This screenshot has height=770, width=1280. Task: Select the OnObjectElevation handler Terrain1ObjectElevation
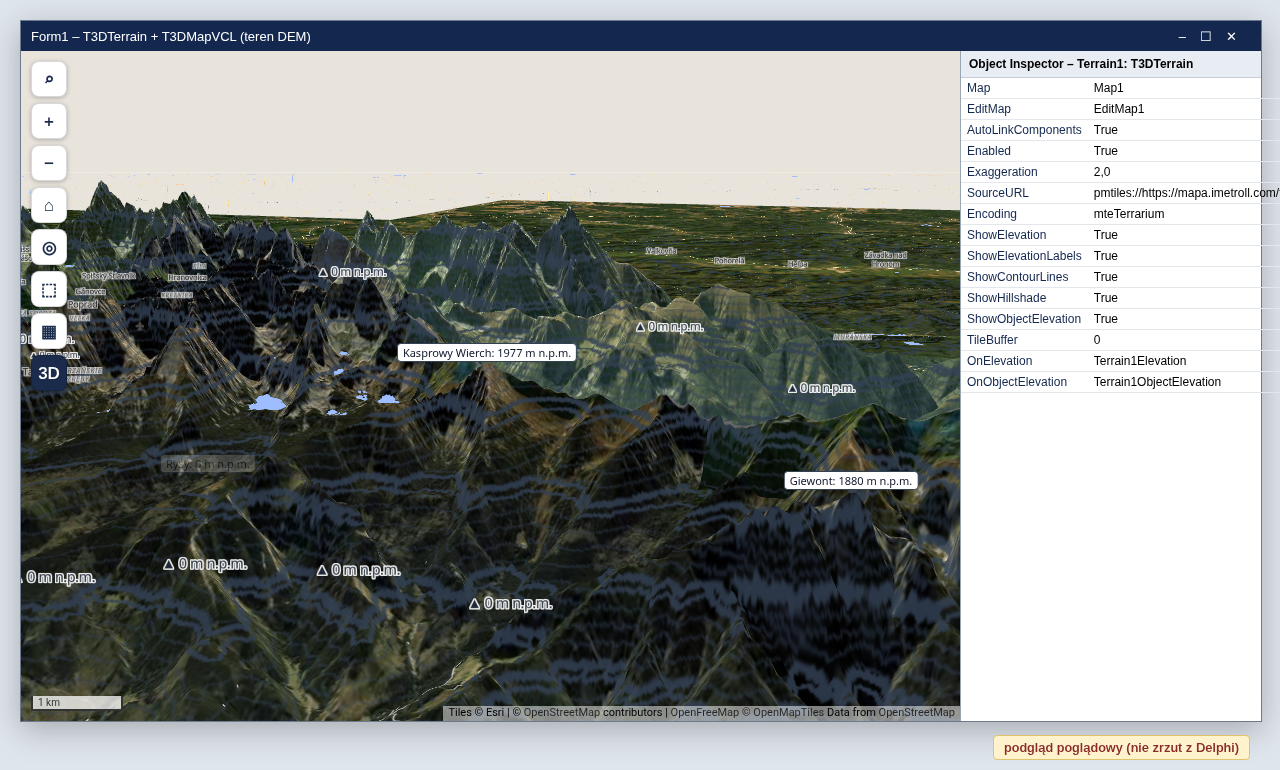click(x=1157, y=382)
